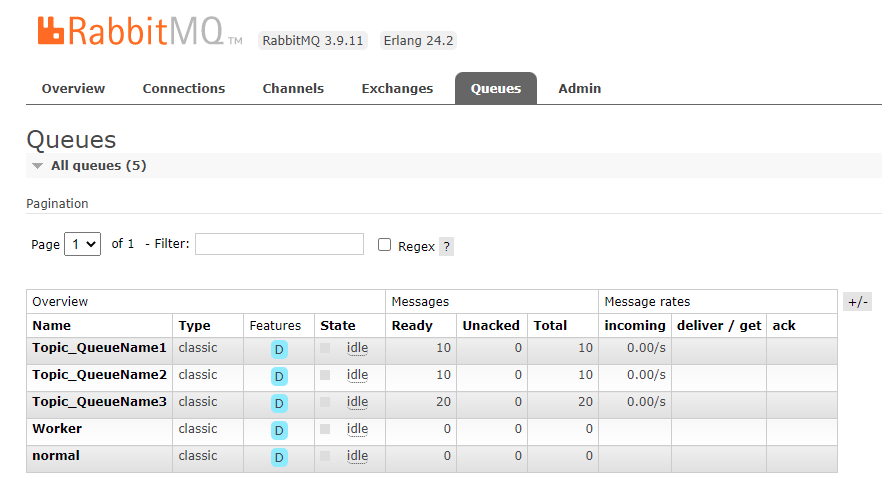Click the idle state of normal queue
882x487 pixels.
click(357, 456)
